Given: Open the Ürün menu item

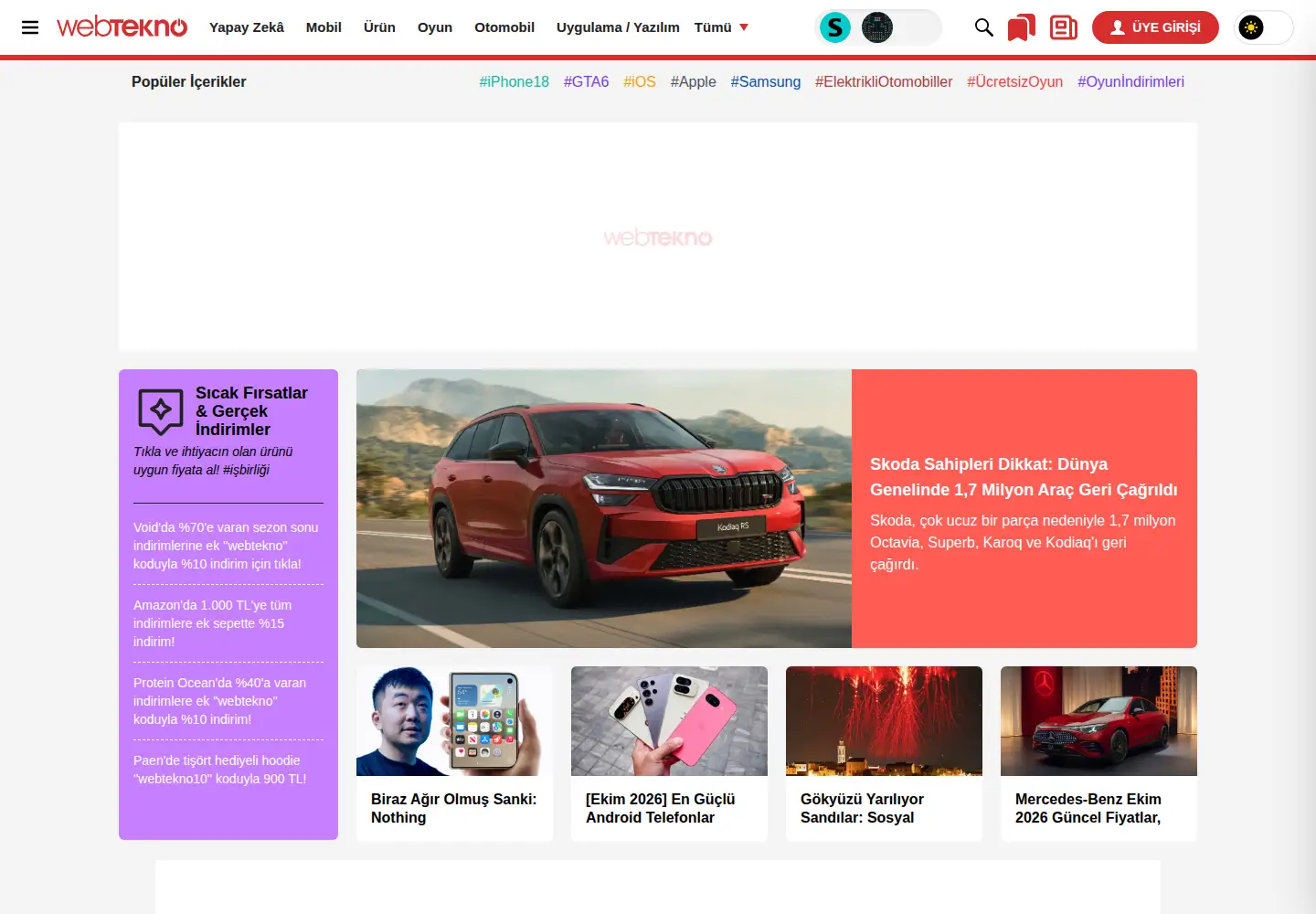Looking at the screenshot, I should point(379,27).
